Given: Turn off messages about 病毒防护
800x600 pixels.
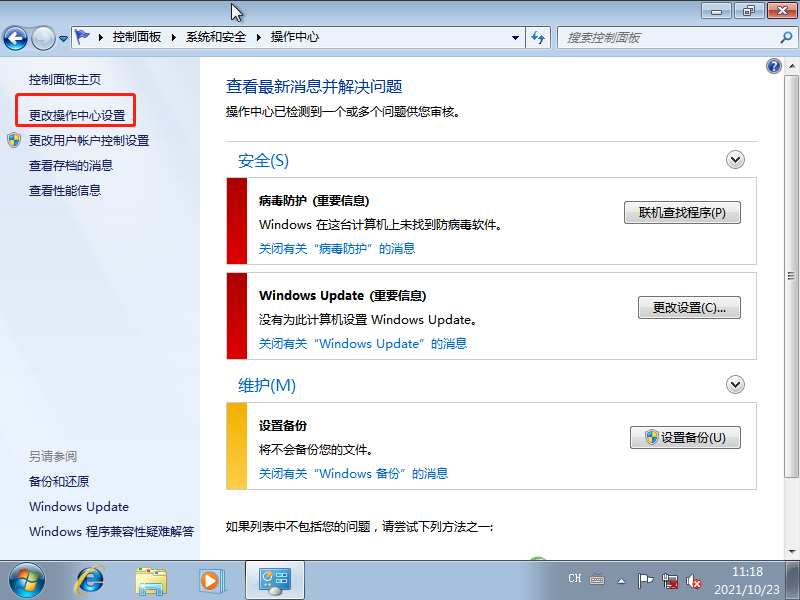Looking at the screenshot, I should [x=337, y=249].
